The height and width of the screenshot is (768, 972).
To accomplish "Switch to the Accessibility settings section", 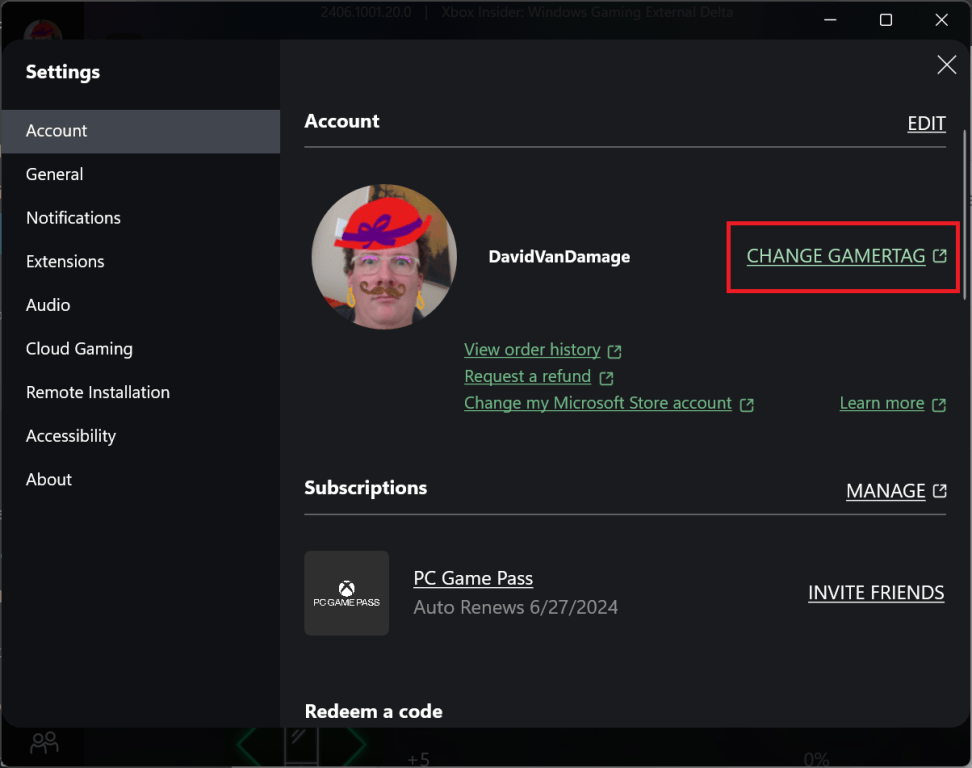I will point(70,435).
